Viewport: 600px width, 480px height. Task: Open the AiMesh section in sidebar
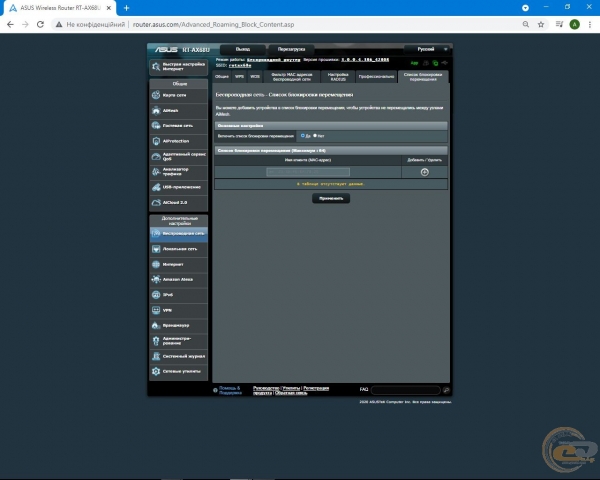179,111
